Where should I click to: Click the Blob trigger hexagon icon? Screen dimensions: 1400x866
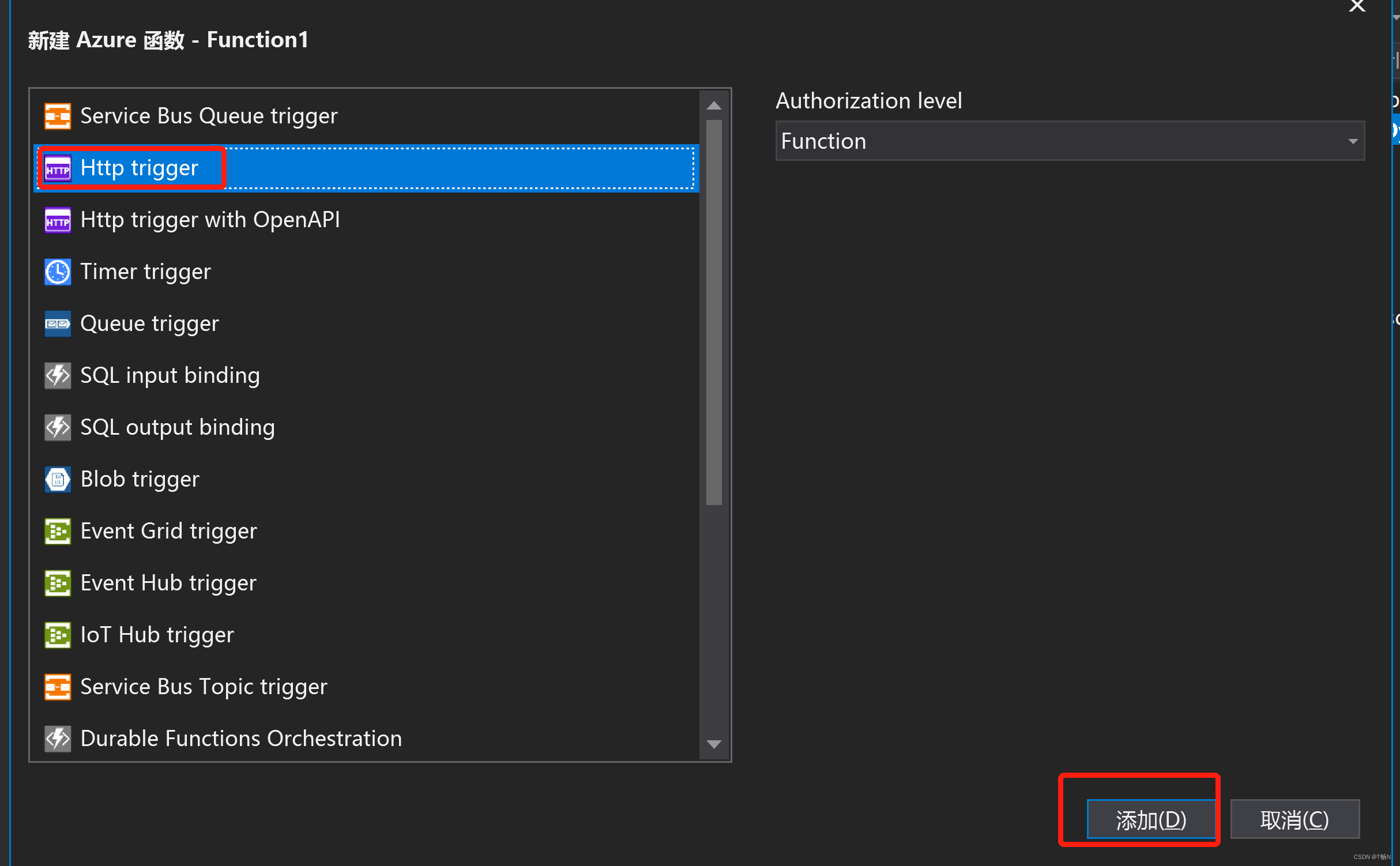(x=58, y=480)
